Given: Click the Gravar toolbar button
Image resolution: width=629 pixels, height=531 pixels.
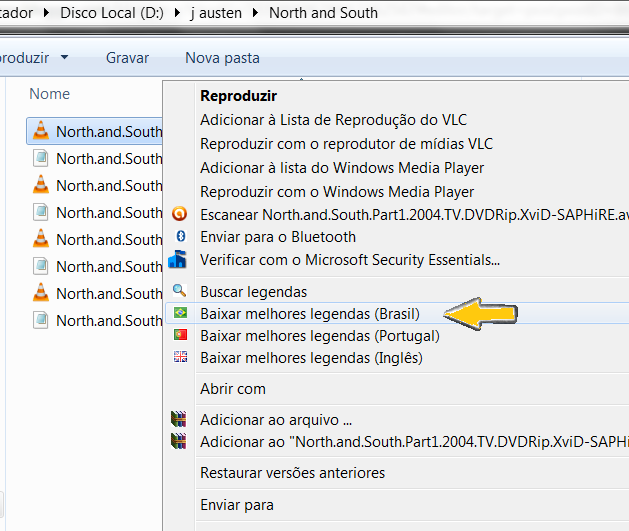Looking at the screenshot, I should coord(127,58).
